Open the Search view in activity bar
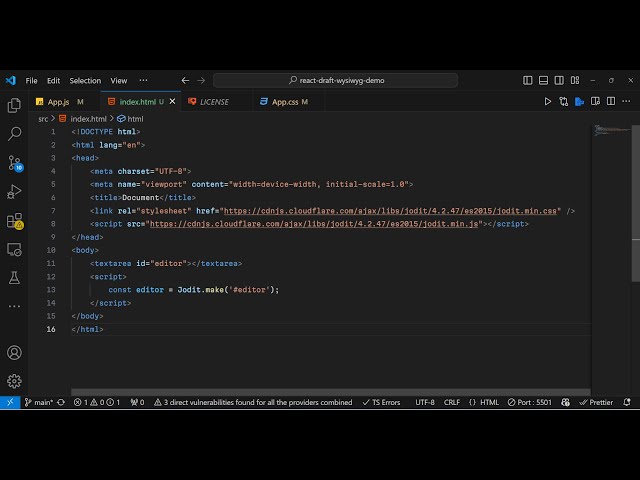The image size is (640, 480). [x=14, y=133]
